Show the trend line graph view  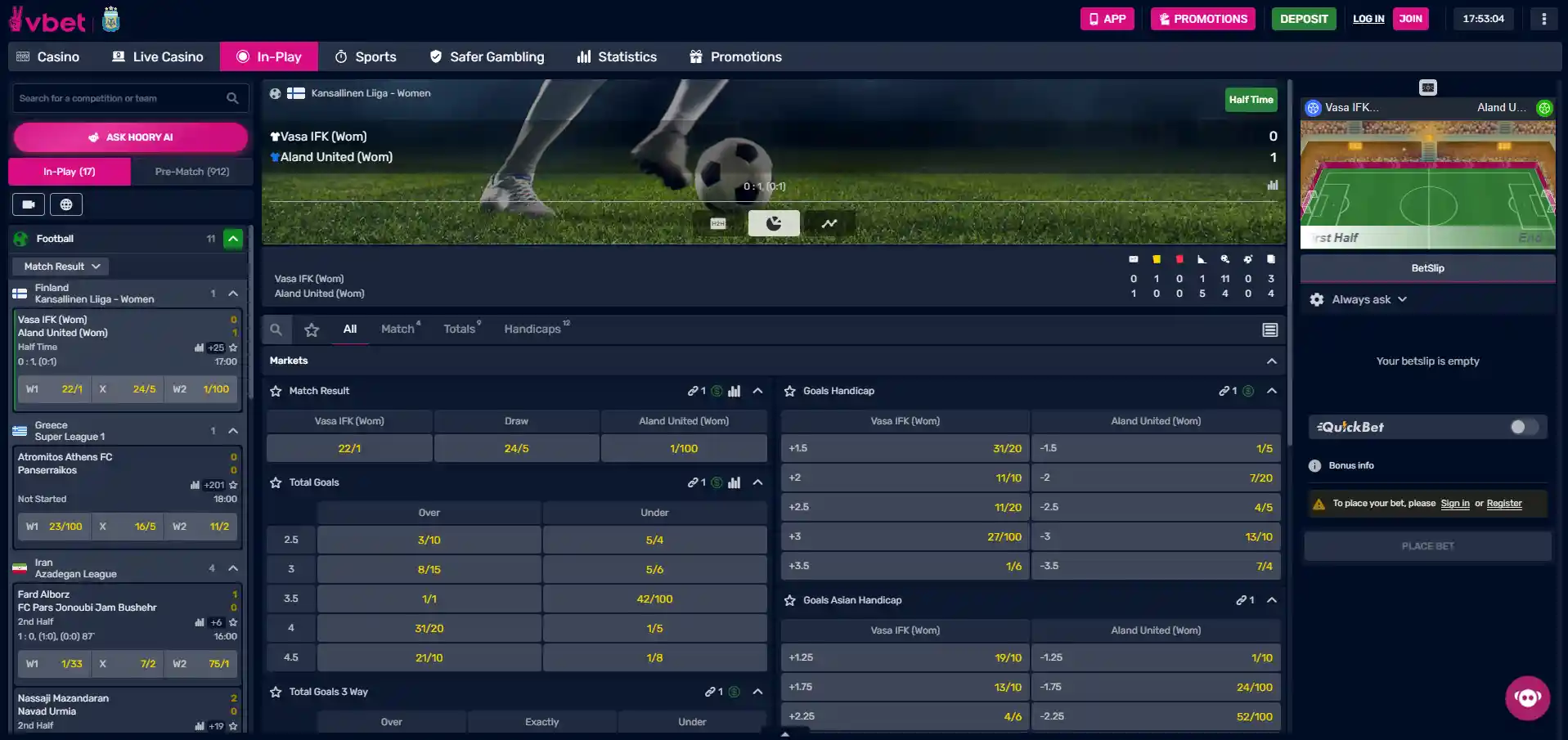(x=829, y=223)
